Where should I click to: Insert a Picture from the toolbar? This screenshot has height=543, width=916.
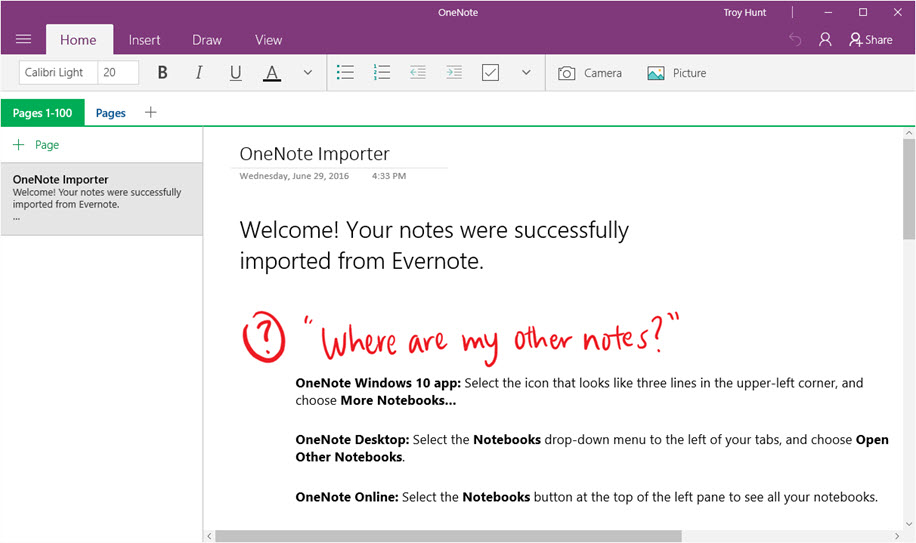pyautogui.click(x=676, y=73)
